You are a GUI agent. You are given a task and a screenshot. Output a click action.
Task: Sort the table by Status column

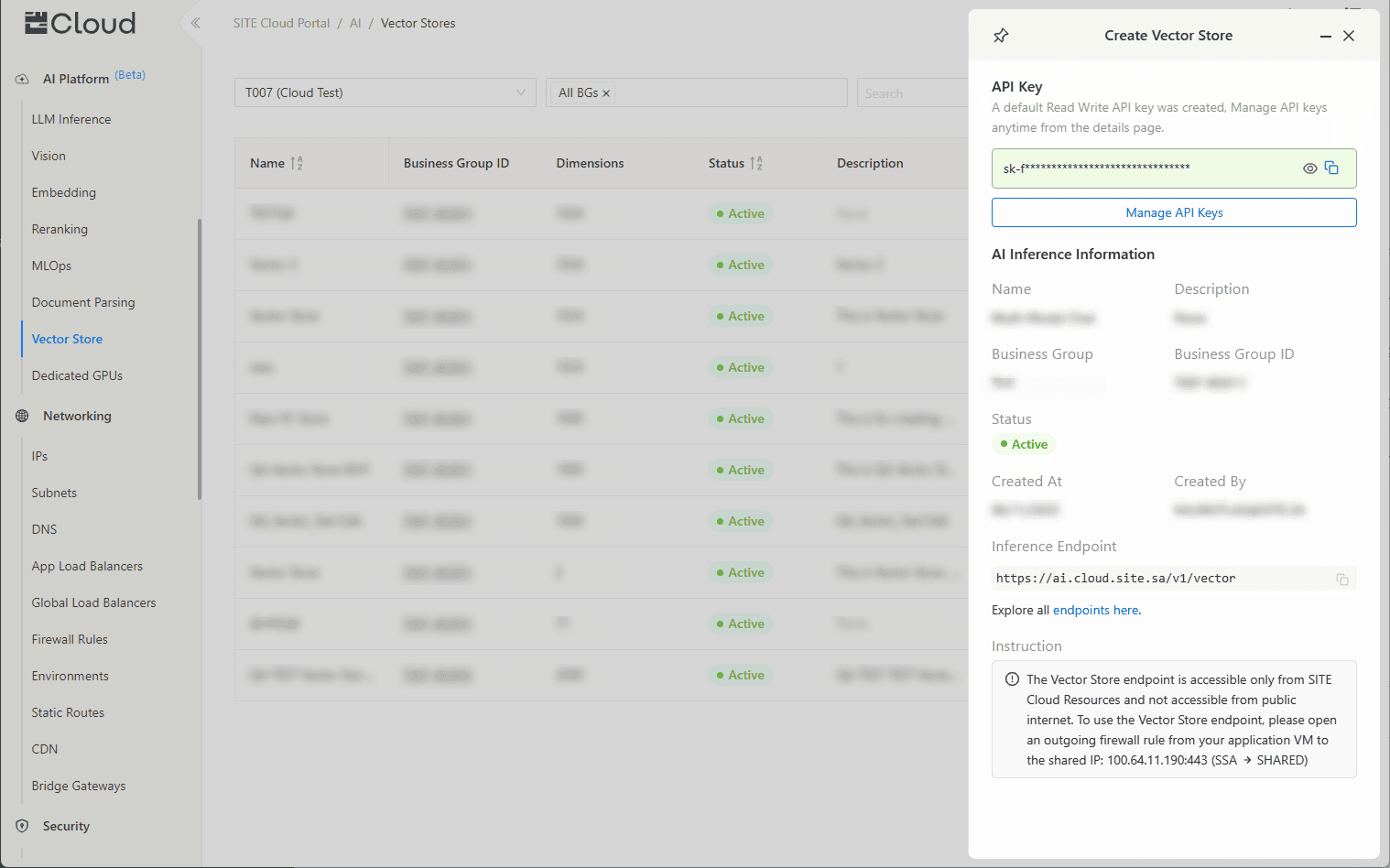point(756,163)
